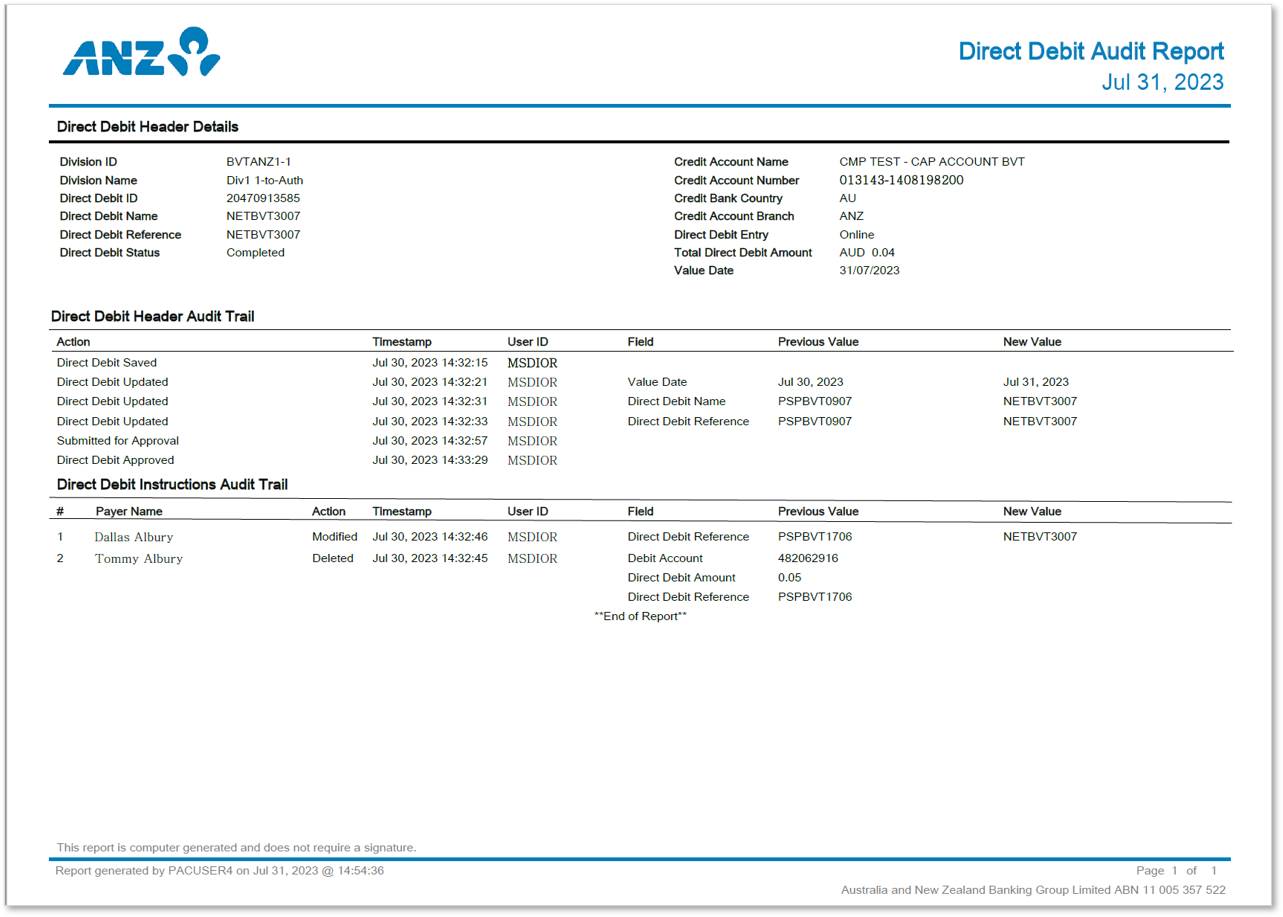Click the Page 1 of 1 indicator
The image size is (1283, 917).
click(x=1177, y=870)
